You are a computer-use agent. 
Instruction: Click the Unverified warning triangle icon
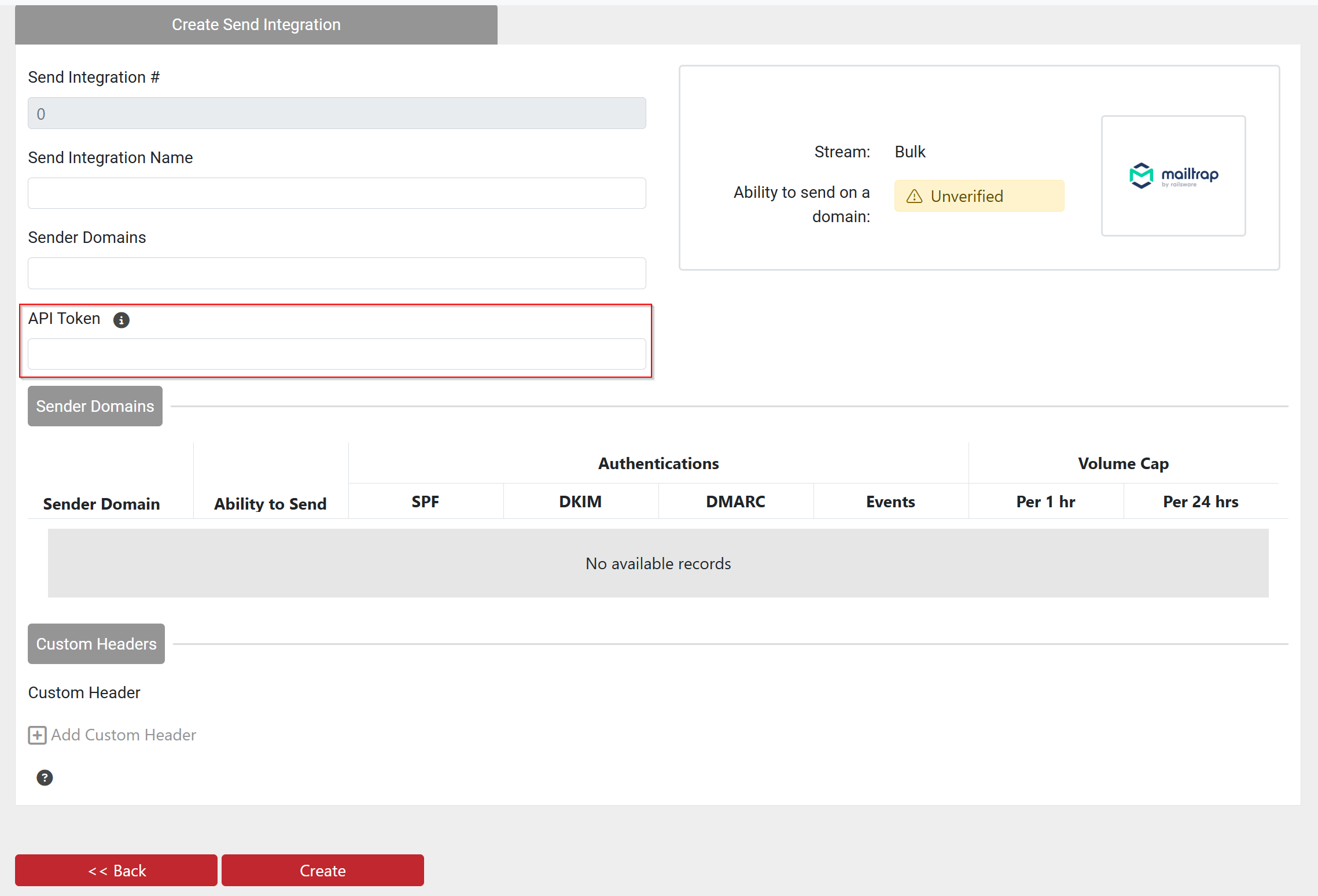[914, 197]
